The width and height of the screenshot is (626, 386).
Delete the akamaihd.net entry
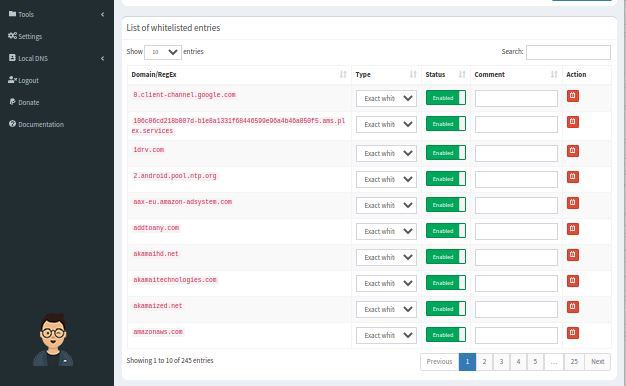pyautogui.click(x=573, y=255)
